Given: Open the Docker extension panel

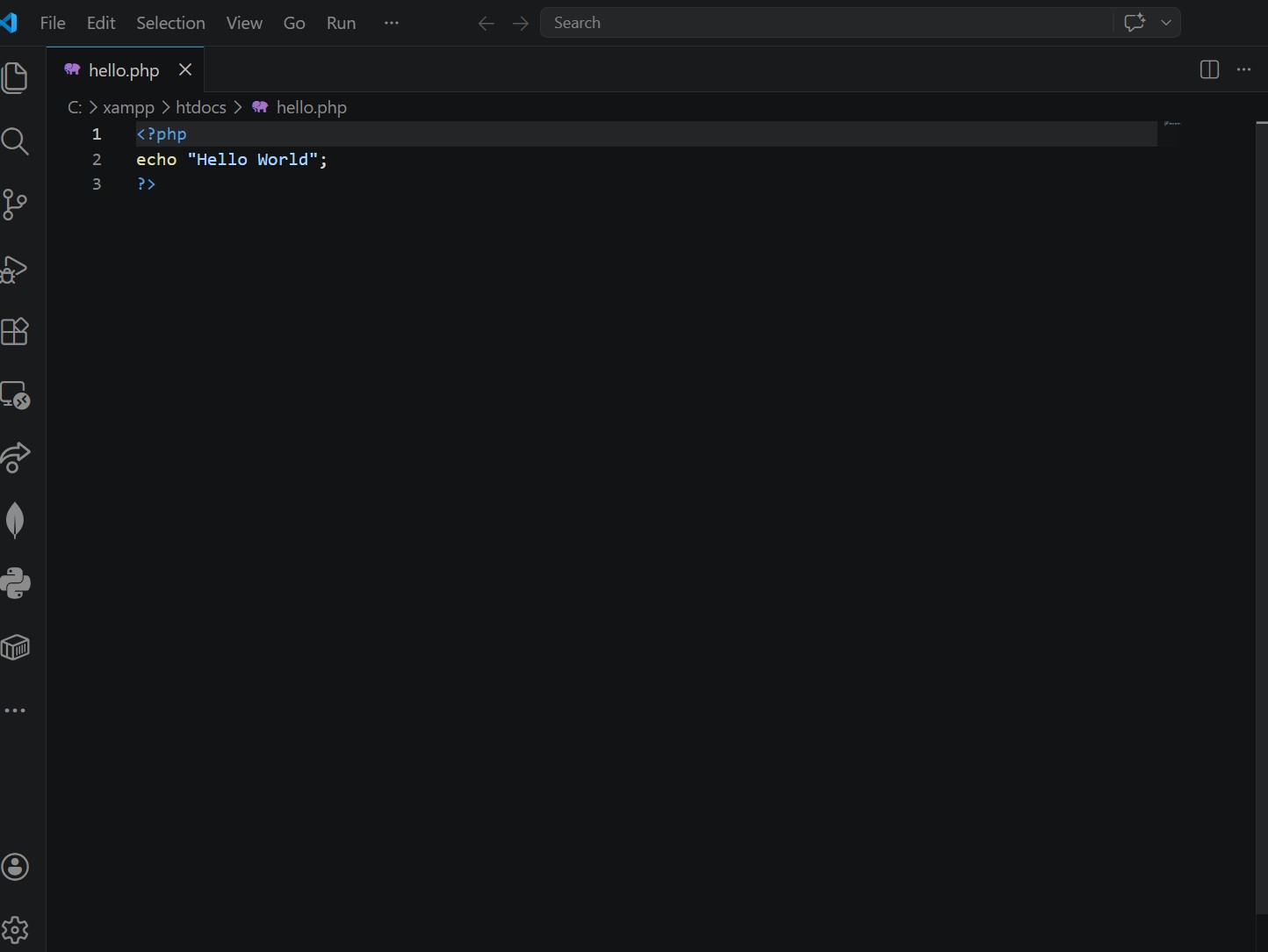Looking at the screenshot, I should click(16, 647).
